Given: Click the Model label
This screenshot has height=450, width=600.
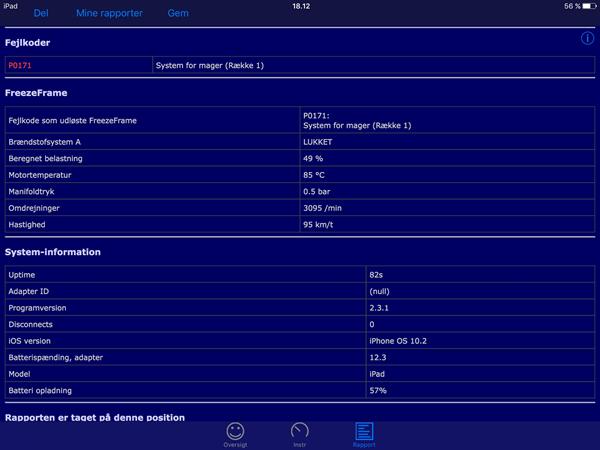Looking at the screenshot, I should [19, 374].
